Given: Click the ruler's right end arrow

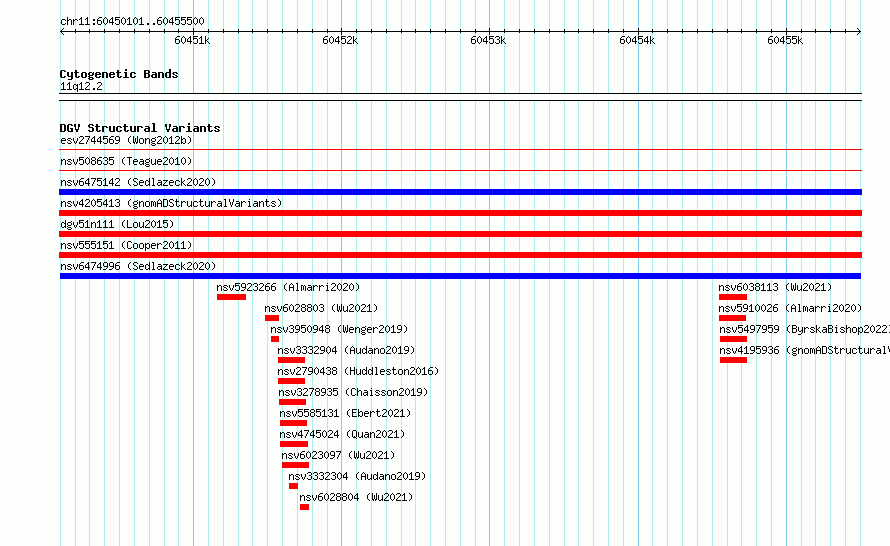Looking at the screenshot, I should coord(859,32).
